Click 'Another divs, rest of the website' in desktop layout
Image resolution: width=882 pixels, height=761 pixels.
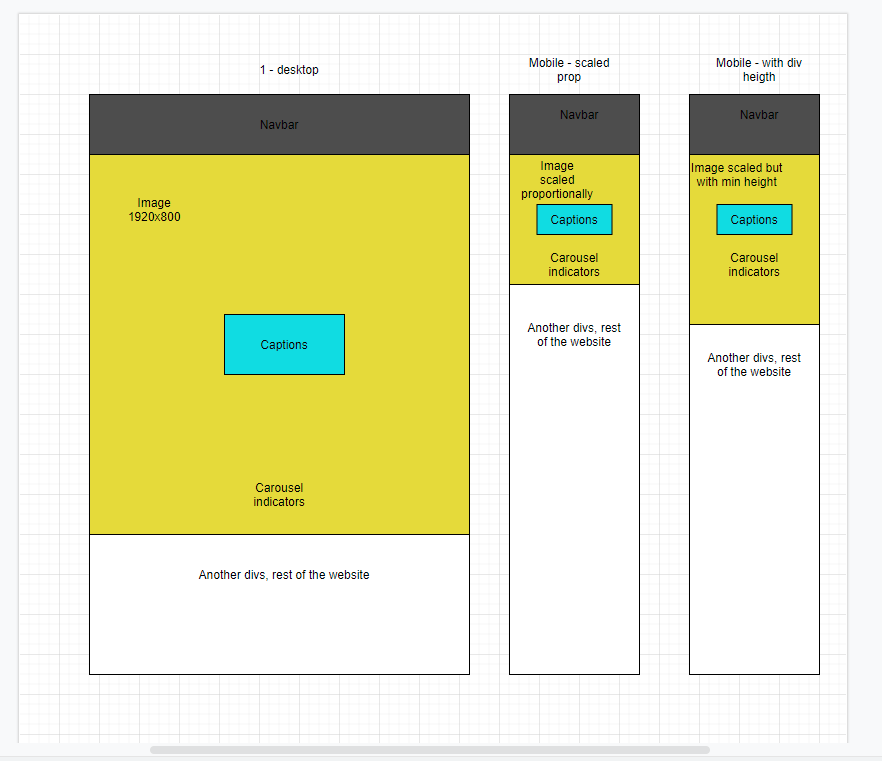coord(284,575)
